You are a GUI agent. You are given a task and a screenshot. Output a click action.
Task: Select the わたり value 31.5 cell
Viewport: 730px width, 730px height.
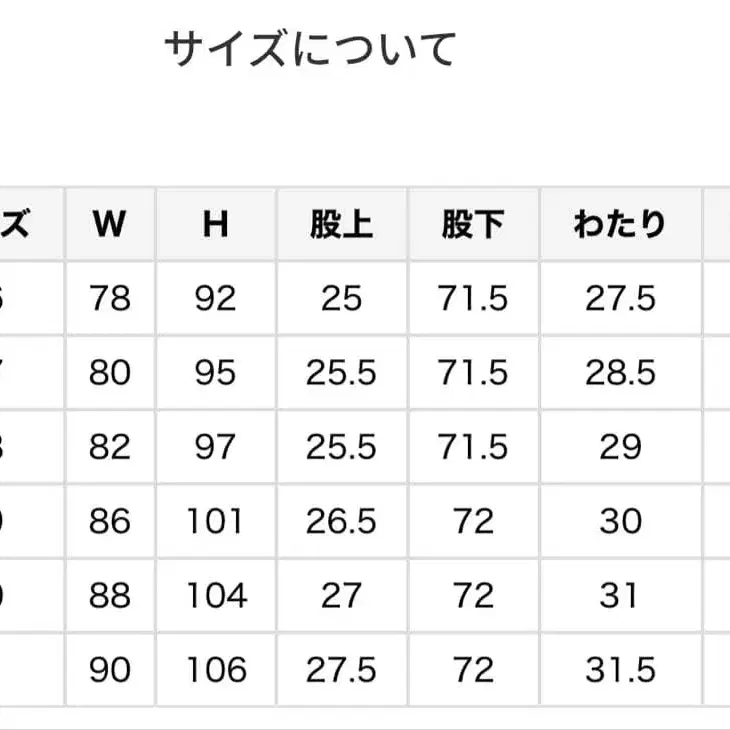[x=620, y=669]
